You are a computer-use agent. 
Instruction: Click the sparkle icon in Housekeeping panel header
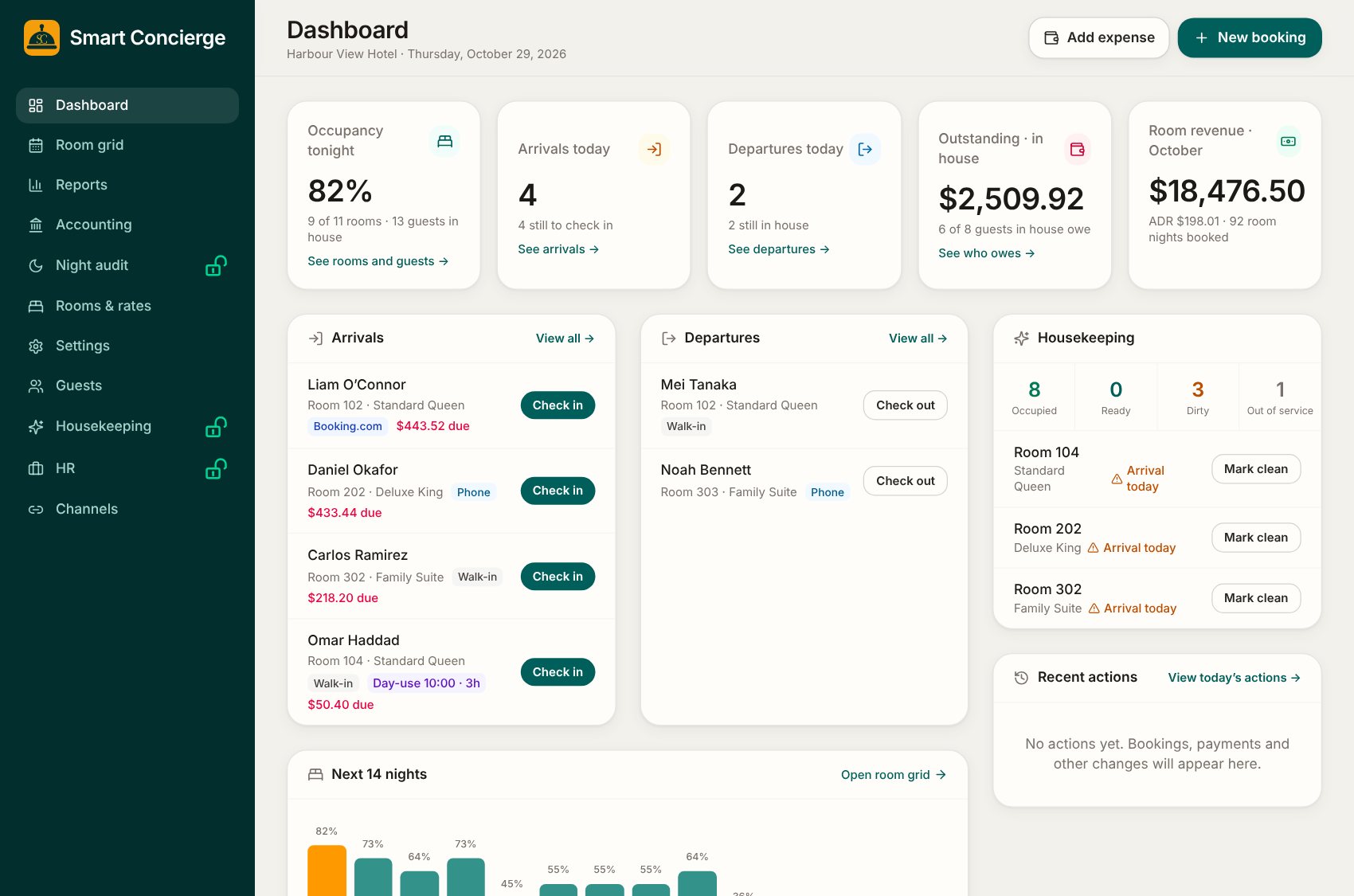[x=1021, y=338]
